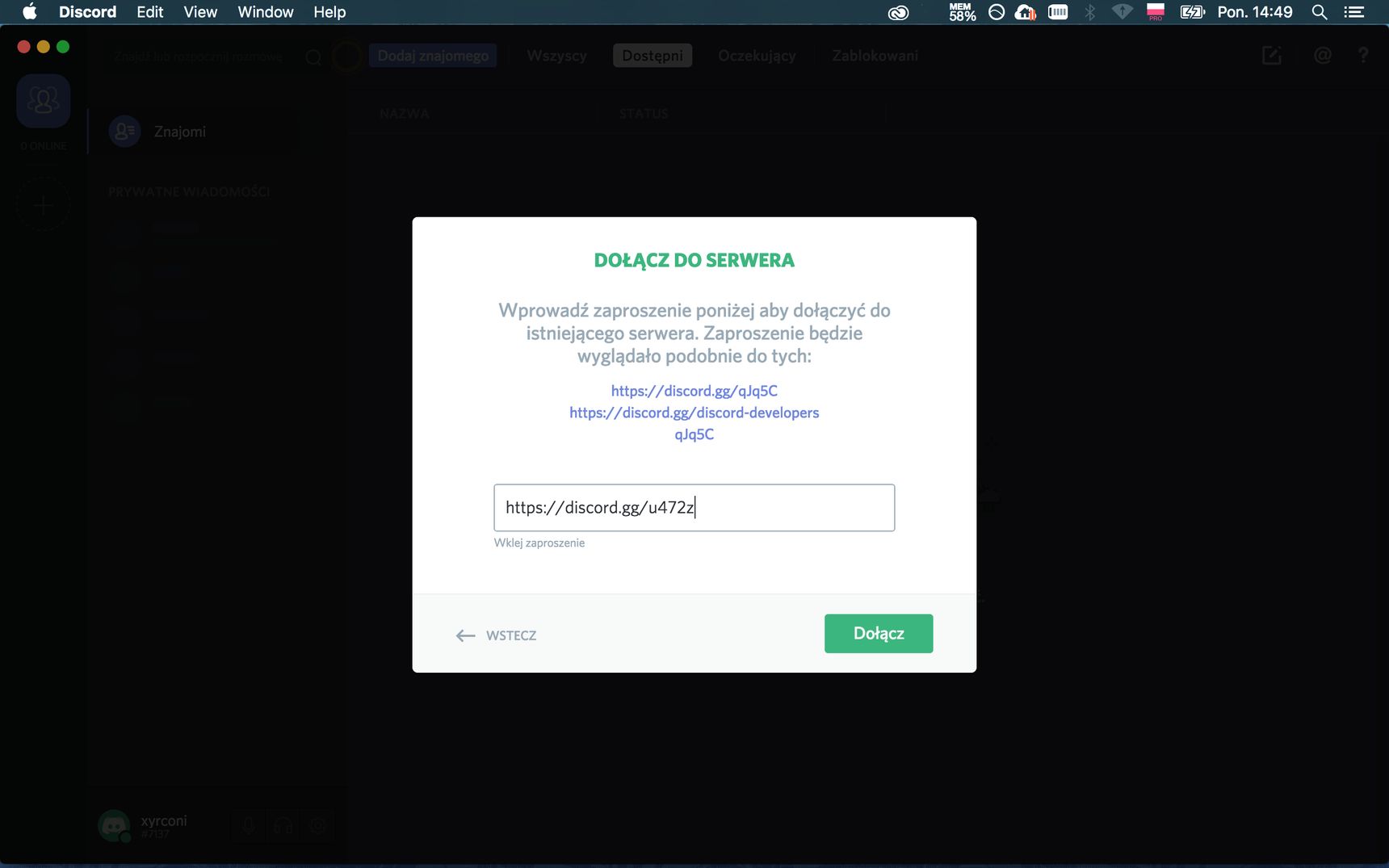Toggle the headphones deafen icon
This screenshot has height=868, width=1389.
click(x=283, y=826)
